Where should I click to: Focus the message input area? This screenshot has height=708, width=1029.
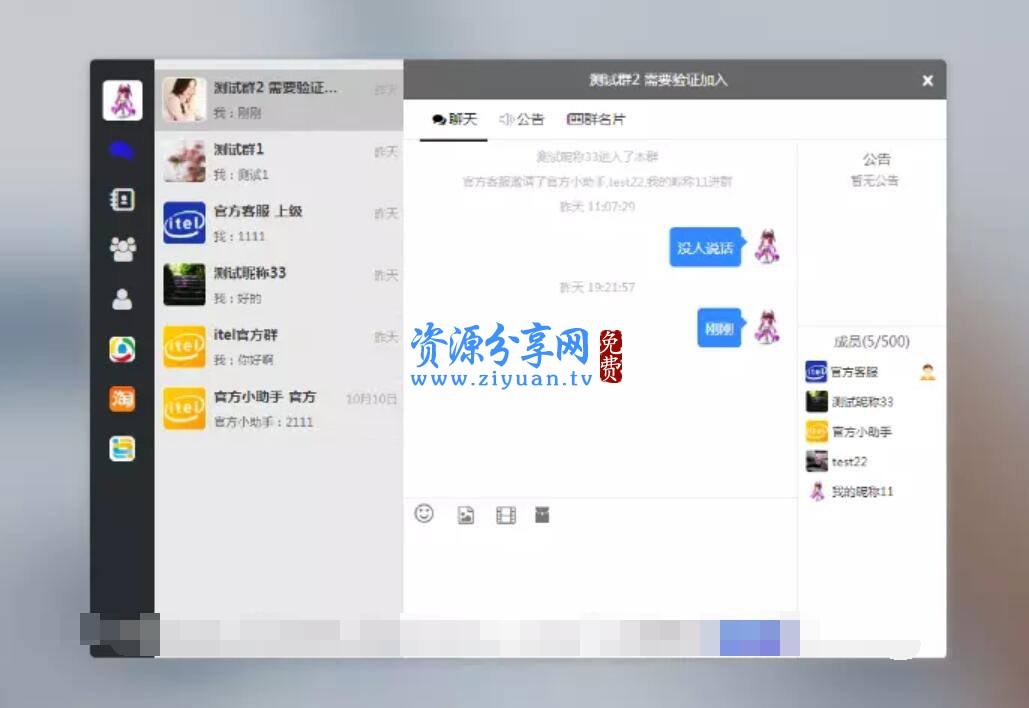[x=600, y=571]
